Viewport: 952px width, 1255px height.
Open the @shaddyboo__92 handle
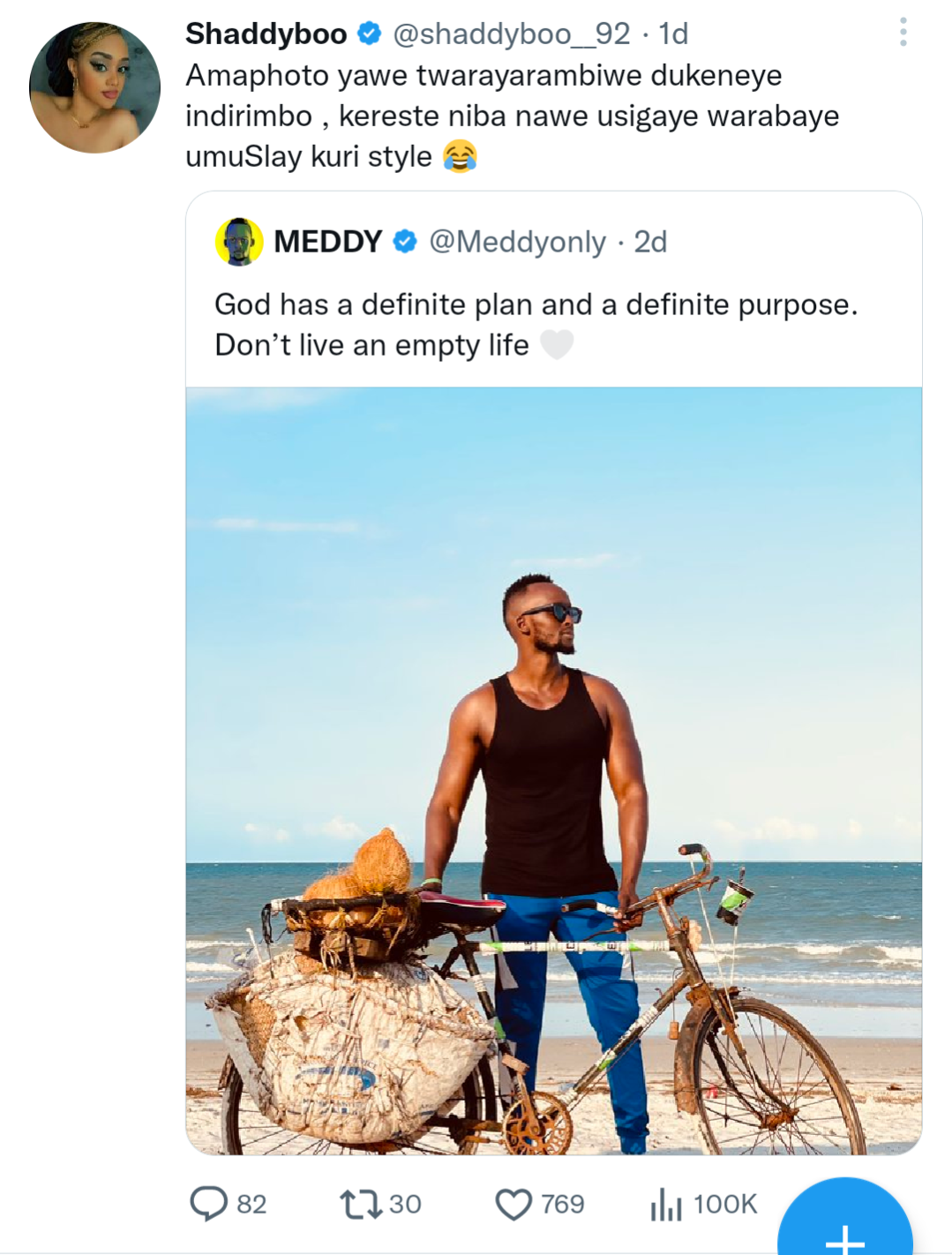pyautogui.click(x=511, y=34)
